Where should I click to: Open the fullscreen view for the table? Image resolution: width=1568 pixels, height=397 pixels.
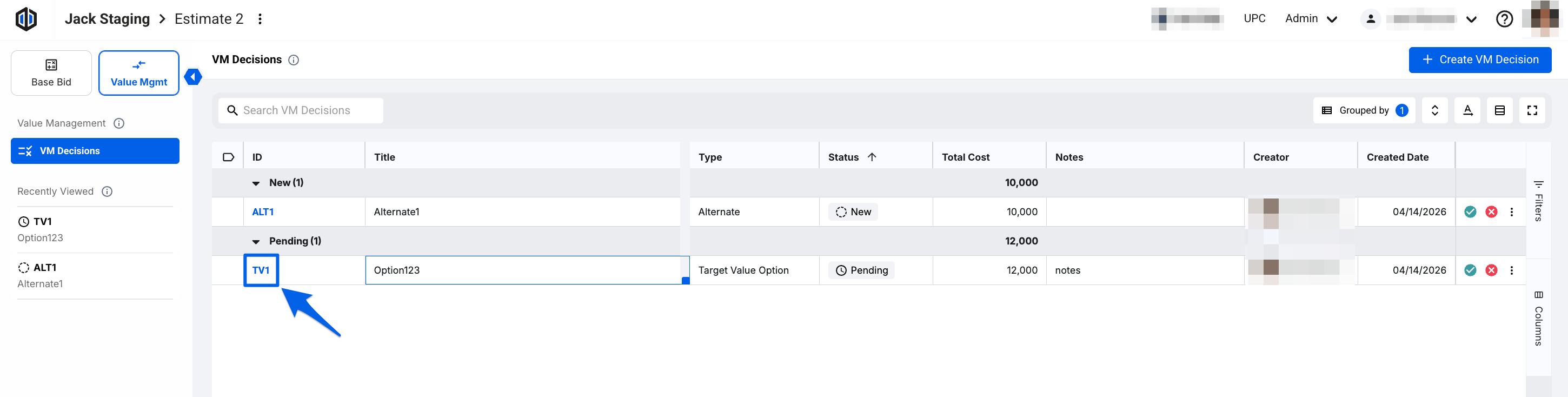1532,110
